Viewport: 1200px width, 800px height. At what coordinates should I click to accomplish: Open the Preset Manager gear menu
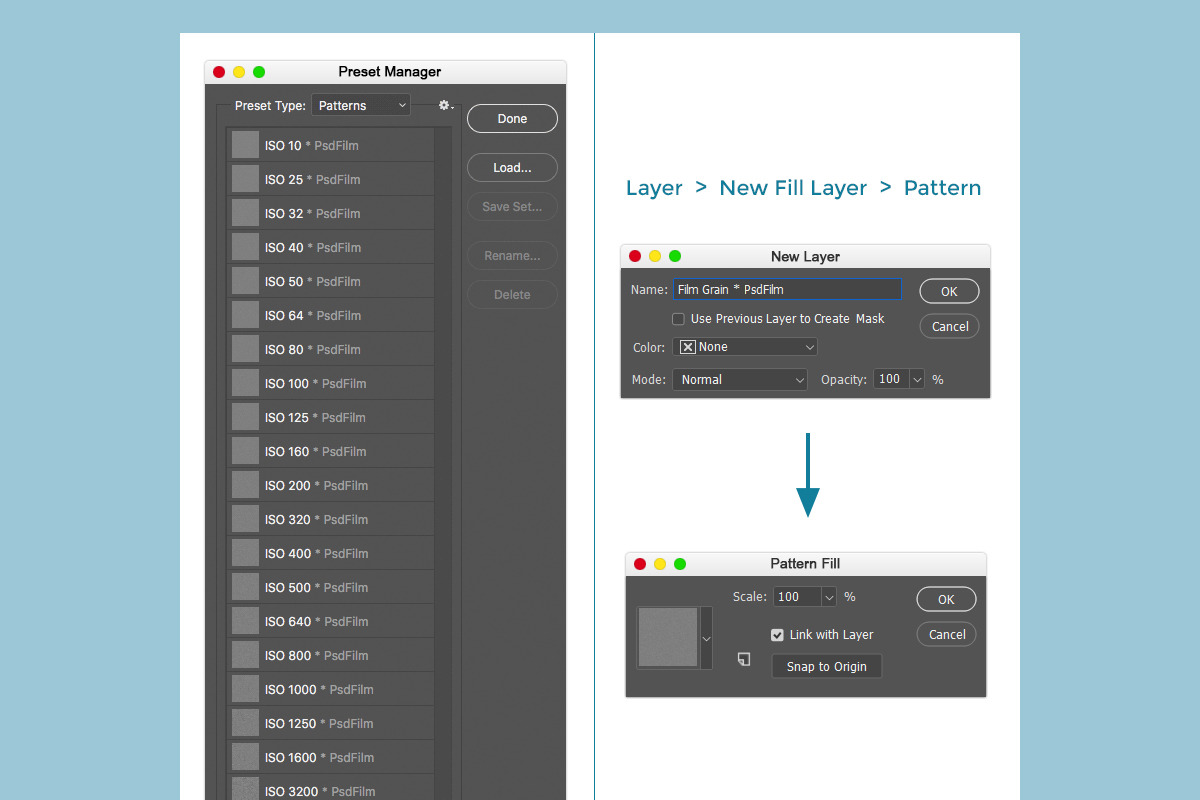(x=446, y=105)
